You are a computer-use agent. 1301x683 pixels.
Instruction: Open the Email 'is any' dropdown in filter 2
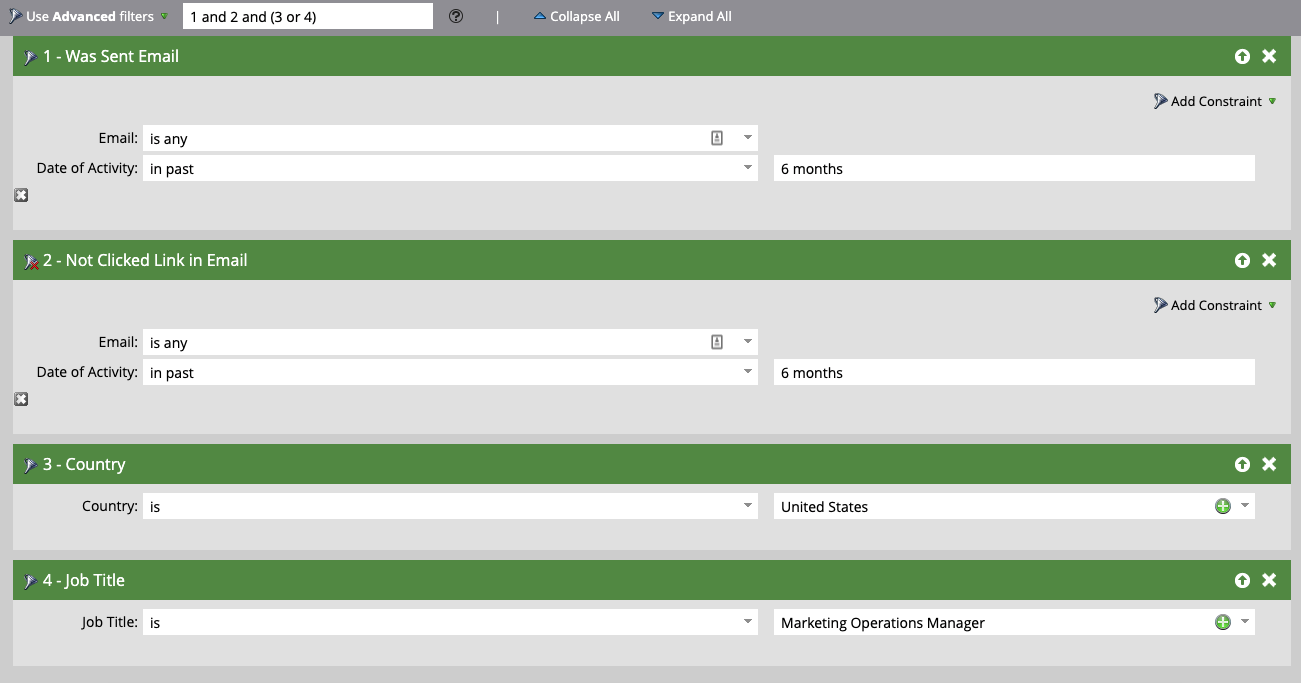pyautogui.click(x=748, y=341)
